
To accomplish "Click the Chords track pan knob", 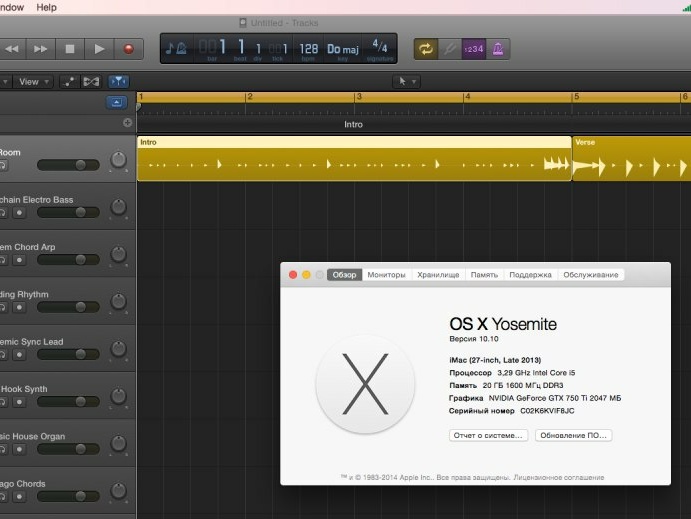I will click(119, 491).
